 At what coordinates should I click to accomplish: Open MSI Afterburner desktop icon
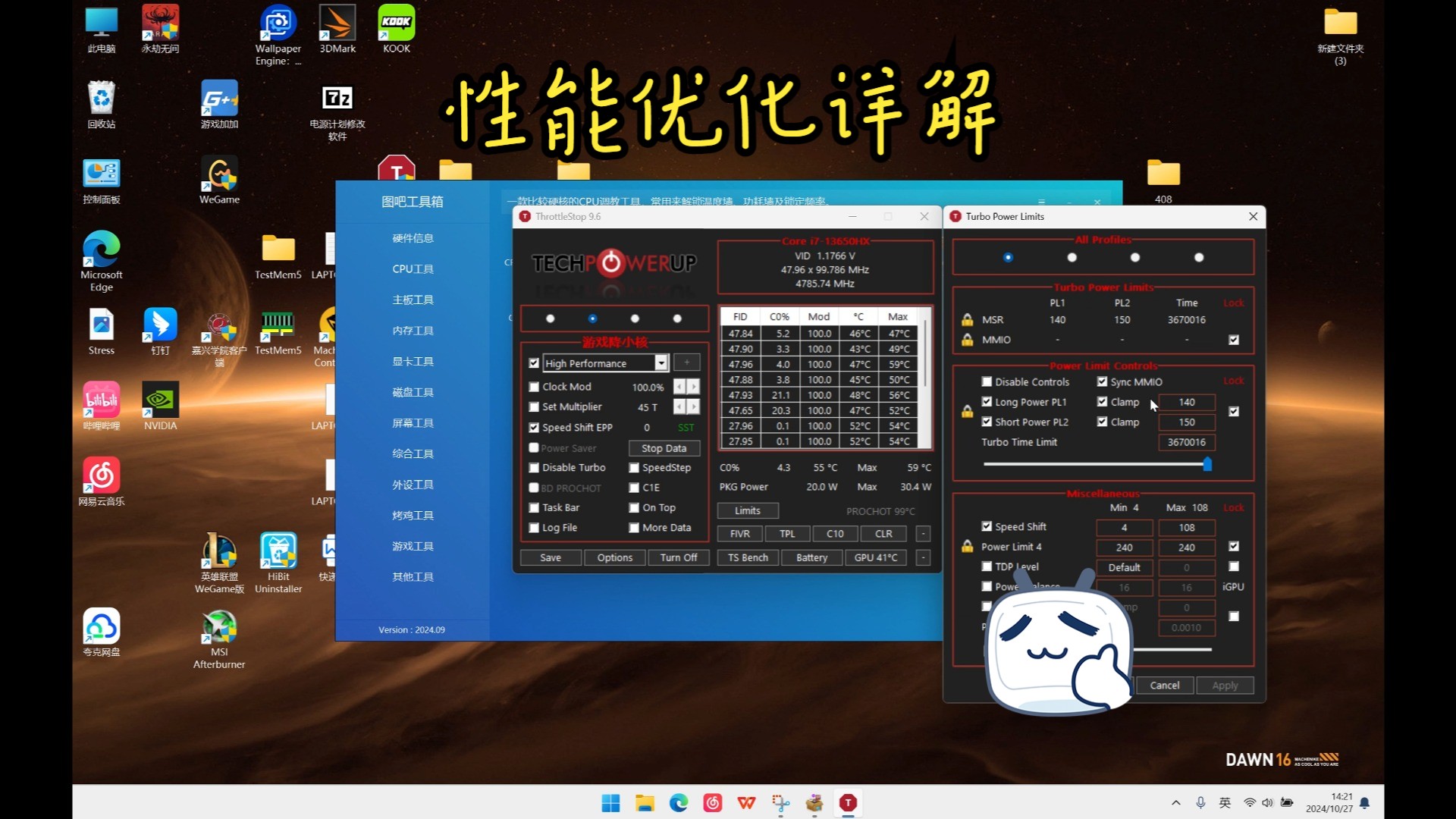click(220, 639)
